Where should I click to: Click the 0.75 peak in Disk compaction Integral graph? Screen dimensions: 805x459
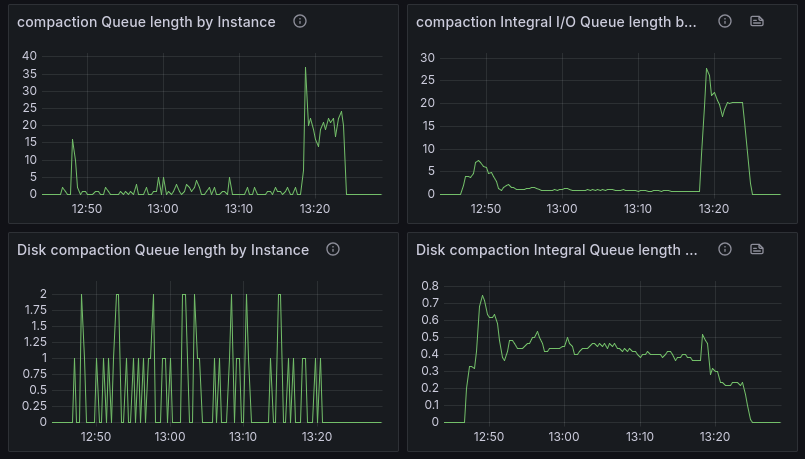point(482,296)
